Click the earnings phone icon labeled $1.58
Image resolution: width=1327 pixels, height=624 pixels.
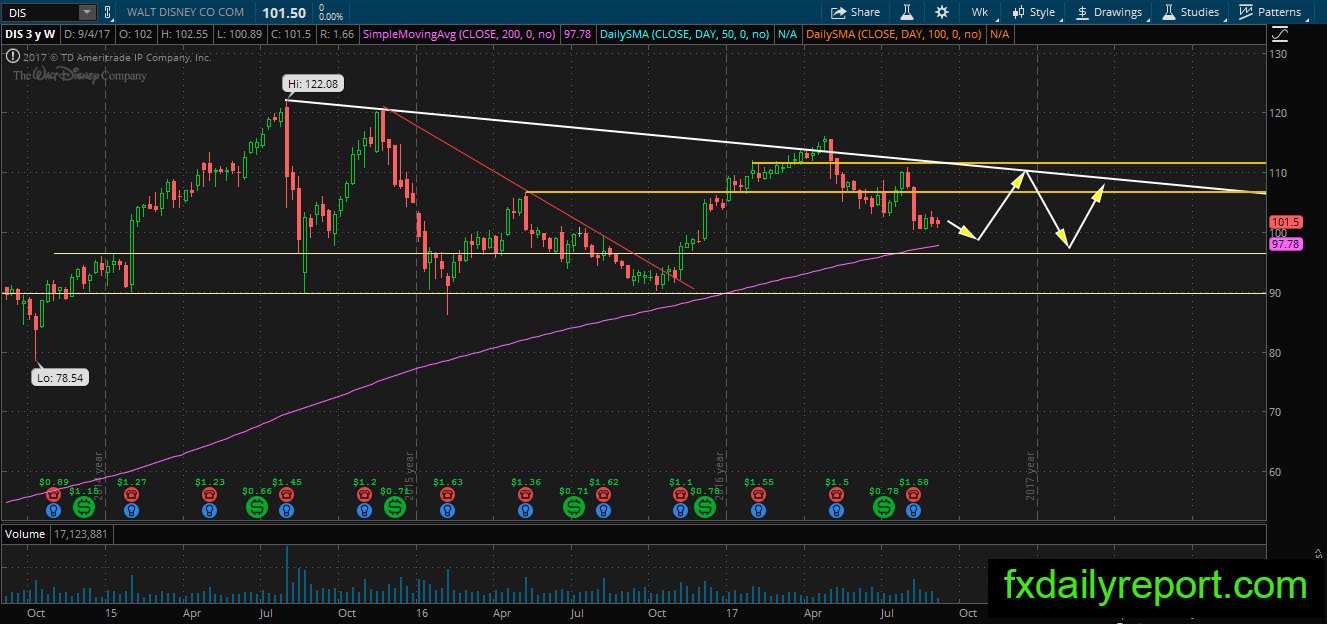(x=914, y=494)
